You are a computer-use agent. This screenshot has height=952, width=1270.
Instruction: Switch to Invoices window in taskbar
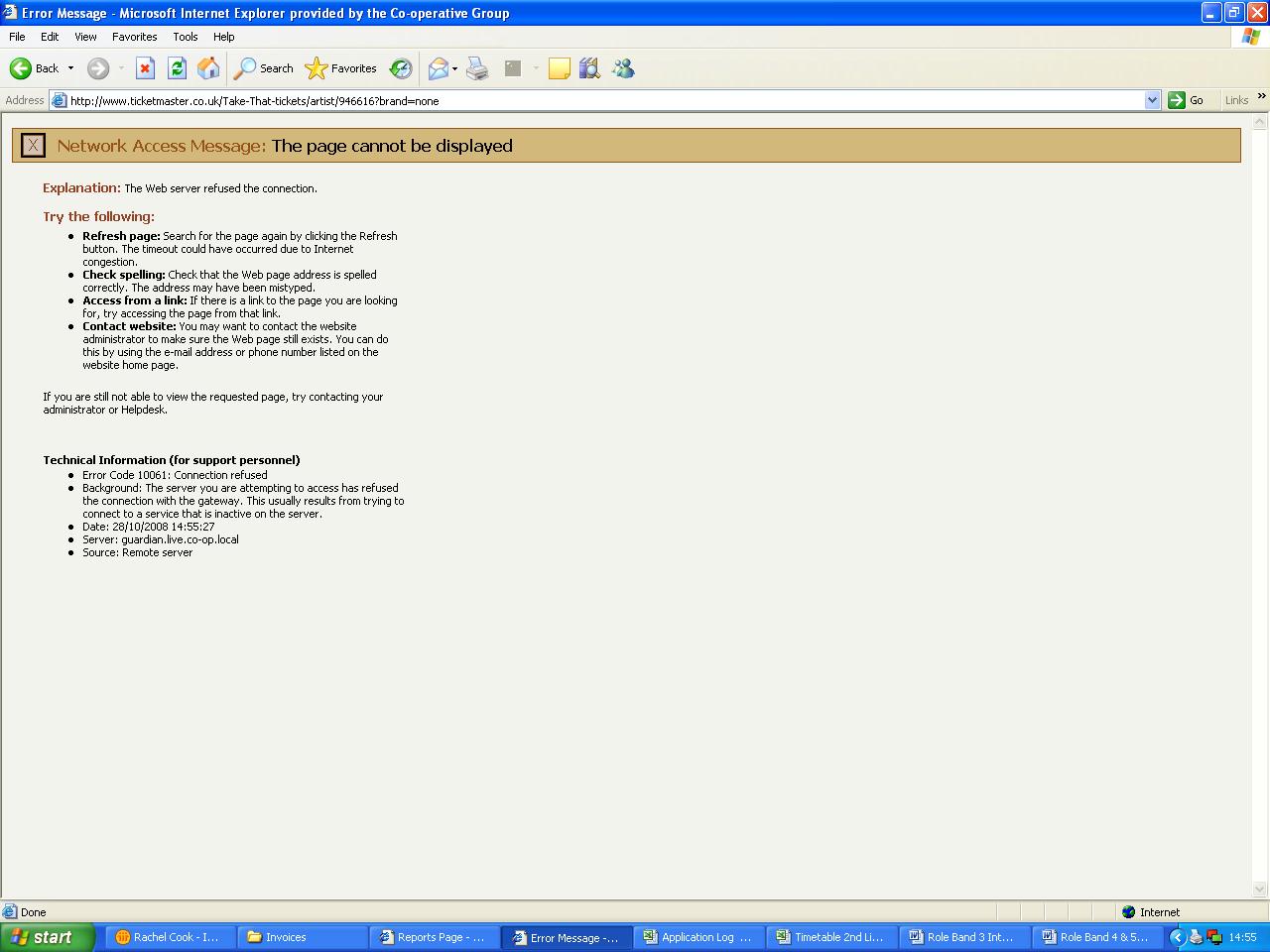point(302,937)
